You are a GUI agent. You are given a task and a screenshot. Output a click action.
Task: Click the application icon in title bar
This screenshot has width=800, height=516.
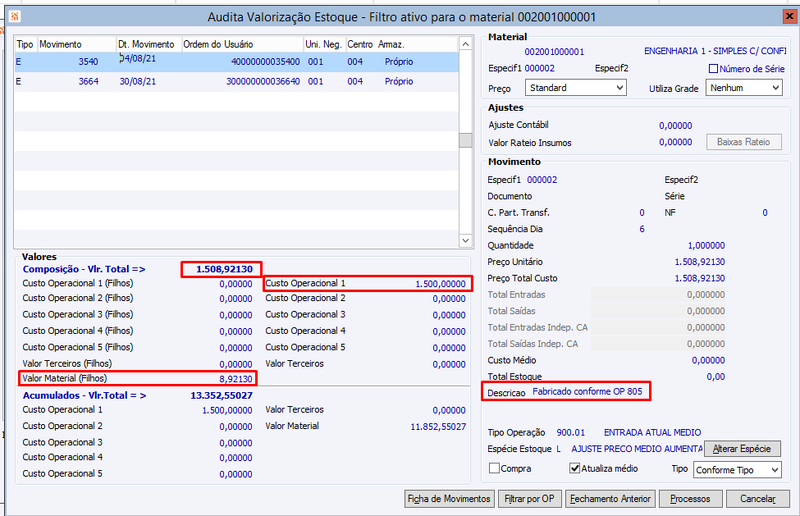click(14, 17)
